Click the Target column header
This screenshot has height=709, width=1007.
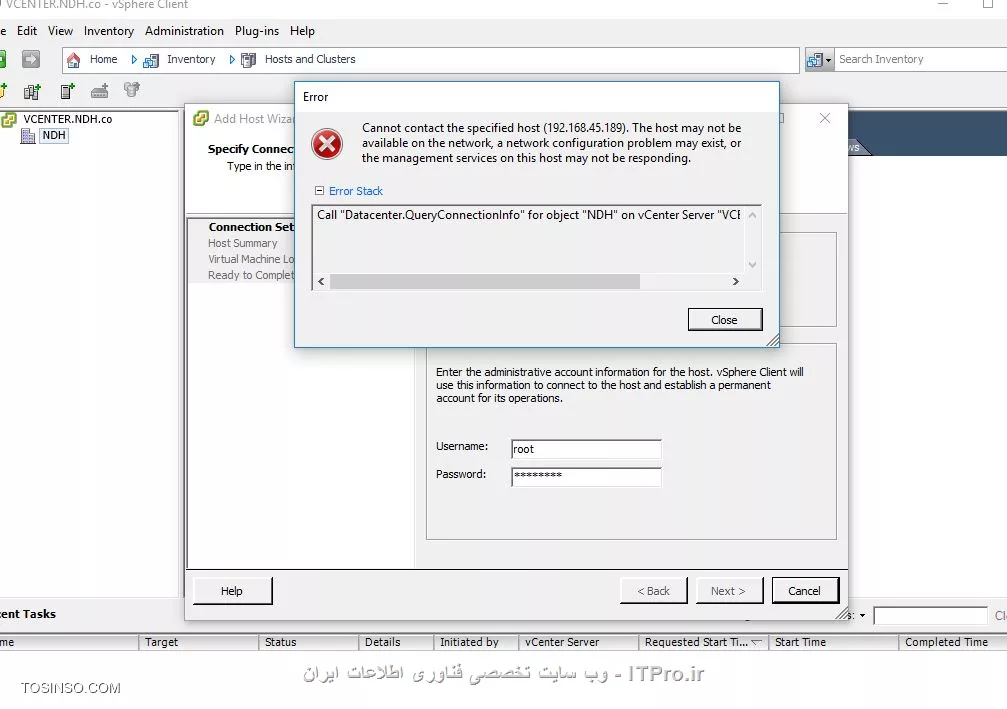[198, 642]
